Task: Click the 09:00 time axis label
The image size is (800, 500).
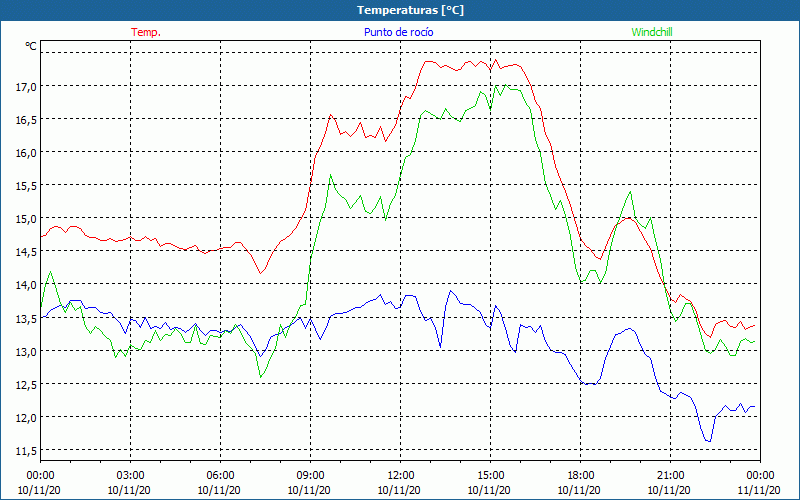Action: tap(310, 476)
